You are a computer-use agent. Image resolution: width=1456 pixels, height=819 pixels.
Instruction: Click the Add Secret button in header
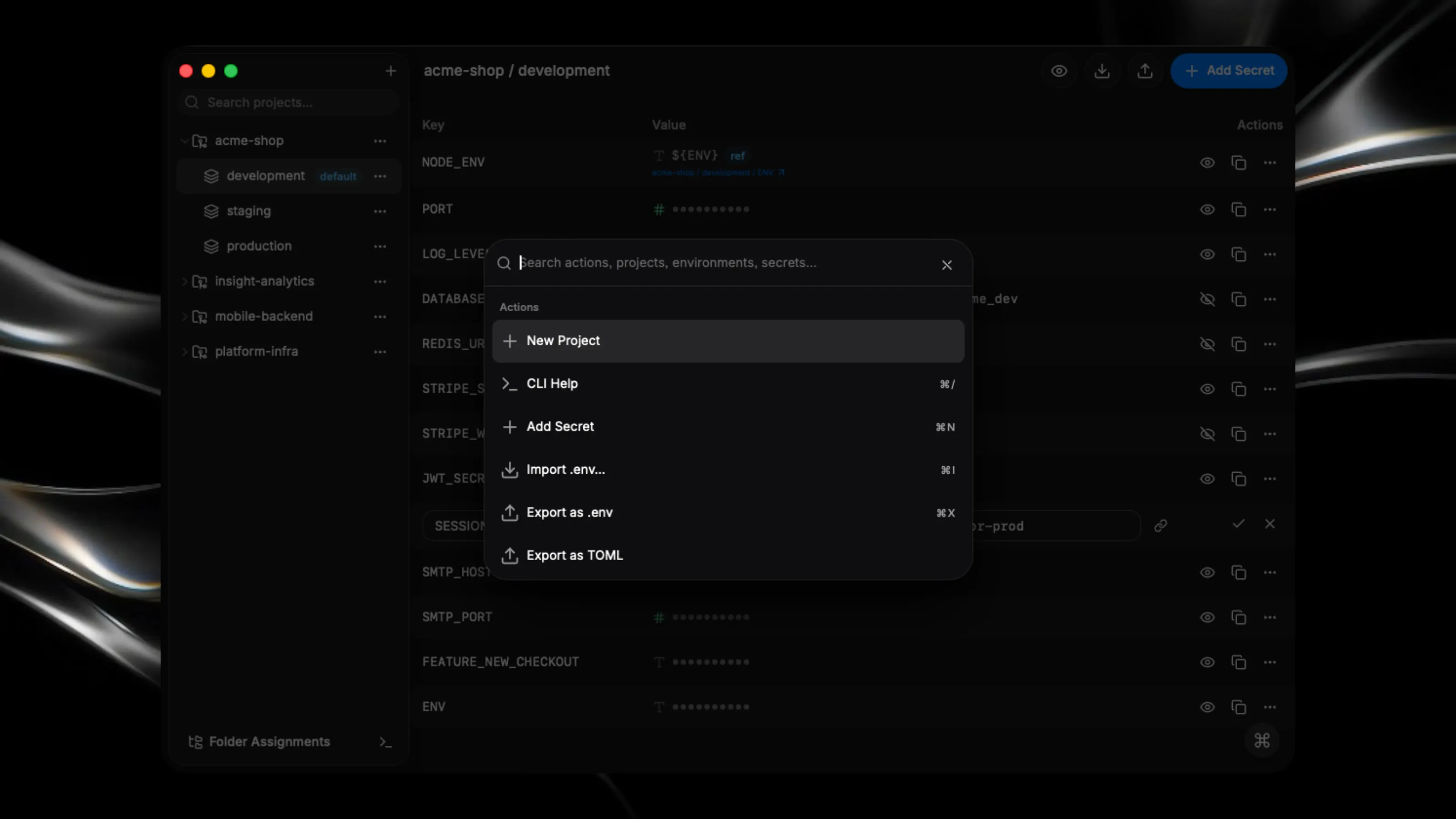pyautogui.click(x=1228, y=71)
